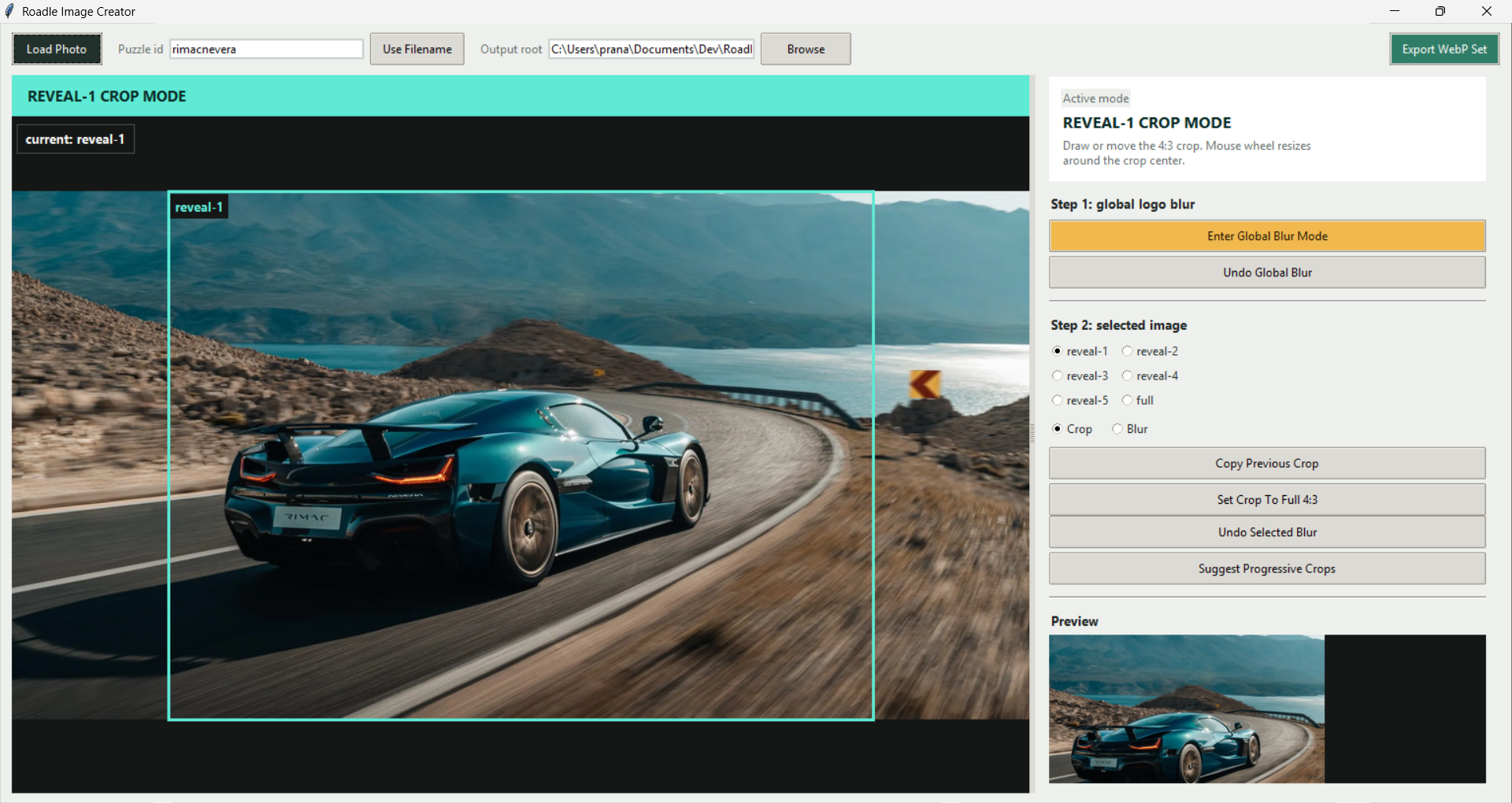This screenshot has width=1512, height=803.
Task: Click Undo Selected Blur
Action: click(1267, 532)
